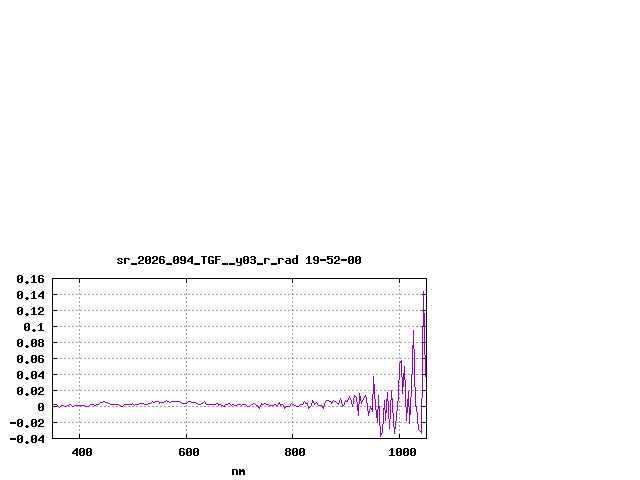Click the 0.06 y-axis tick label

pyautogui.click(x=30, y=359)
